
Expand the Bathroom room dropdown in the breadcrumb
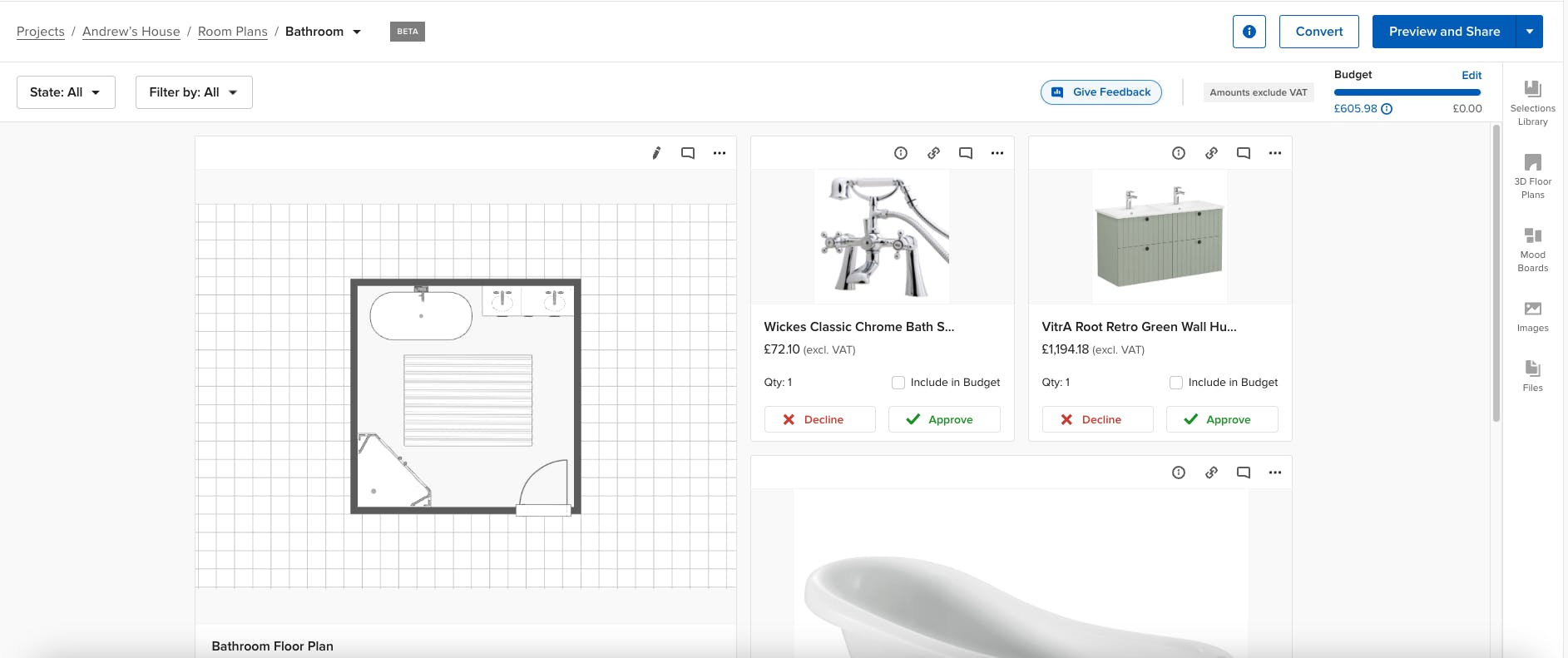tap(357, 32)
